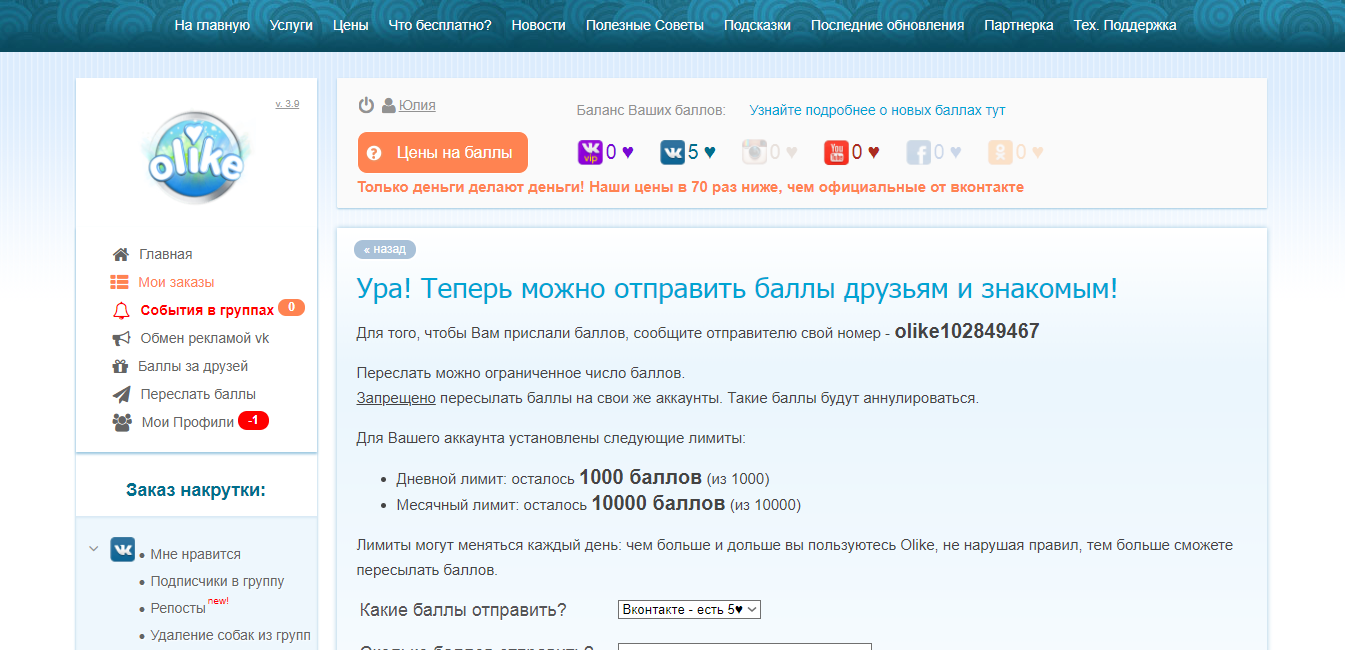Screen dimensions: 1345x650
Task: Open Мои заказы in sidebar
Action: coord(176,282)
